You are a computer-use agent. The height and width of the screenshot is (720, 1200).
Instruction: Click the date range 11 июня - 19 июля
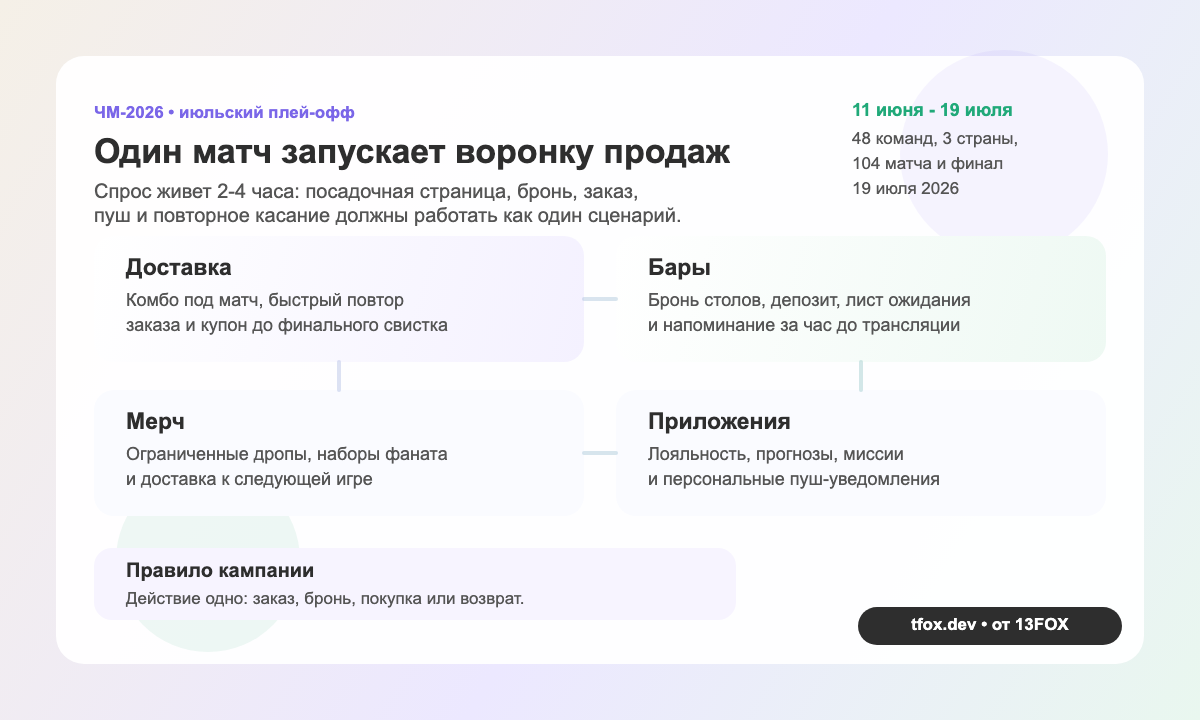[933, 110]
